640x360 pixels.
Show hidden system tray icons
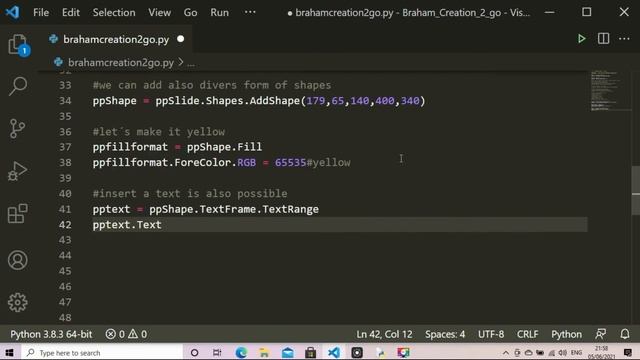506,353
